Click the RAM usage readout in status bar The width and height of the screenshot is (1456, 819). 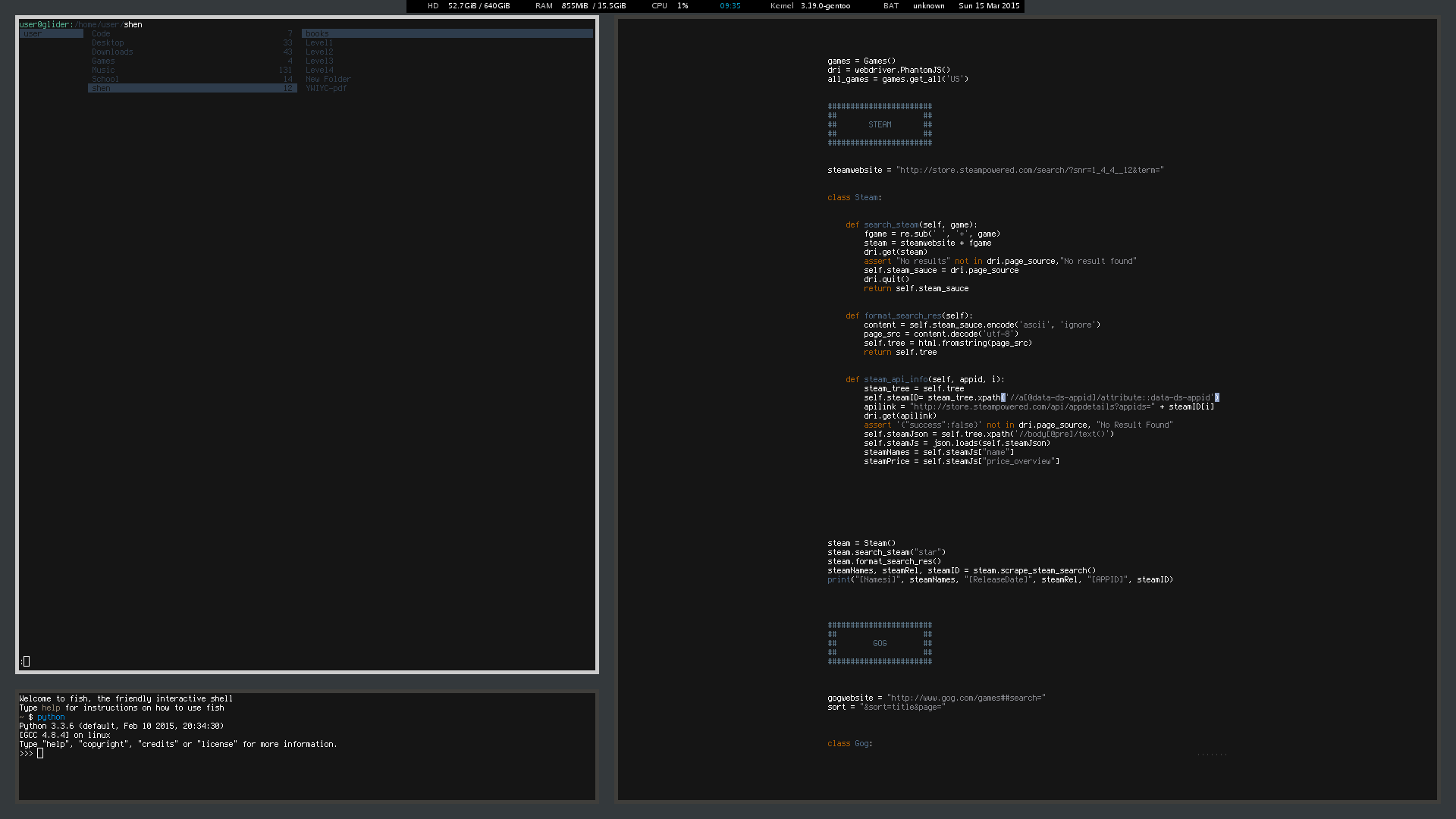[581, 6]
